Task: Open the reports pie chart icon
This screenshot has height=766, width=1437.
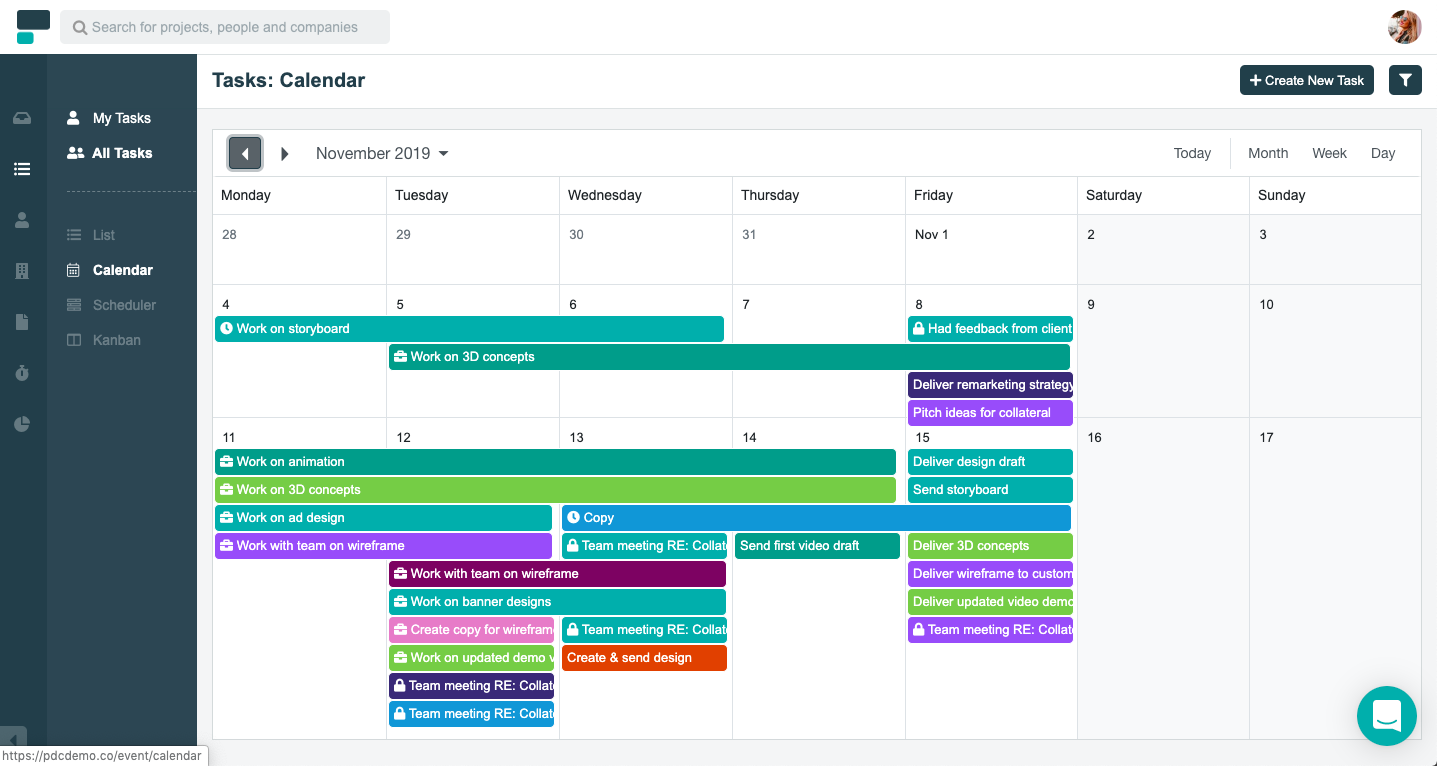Action: coord(22,424)
